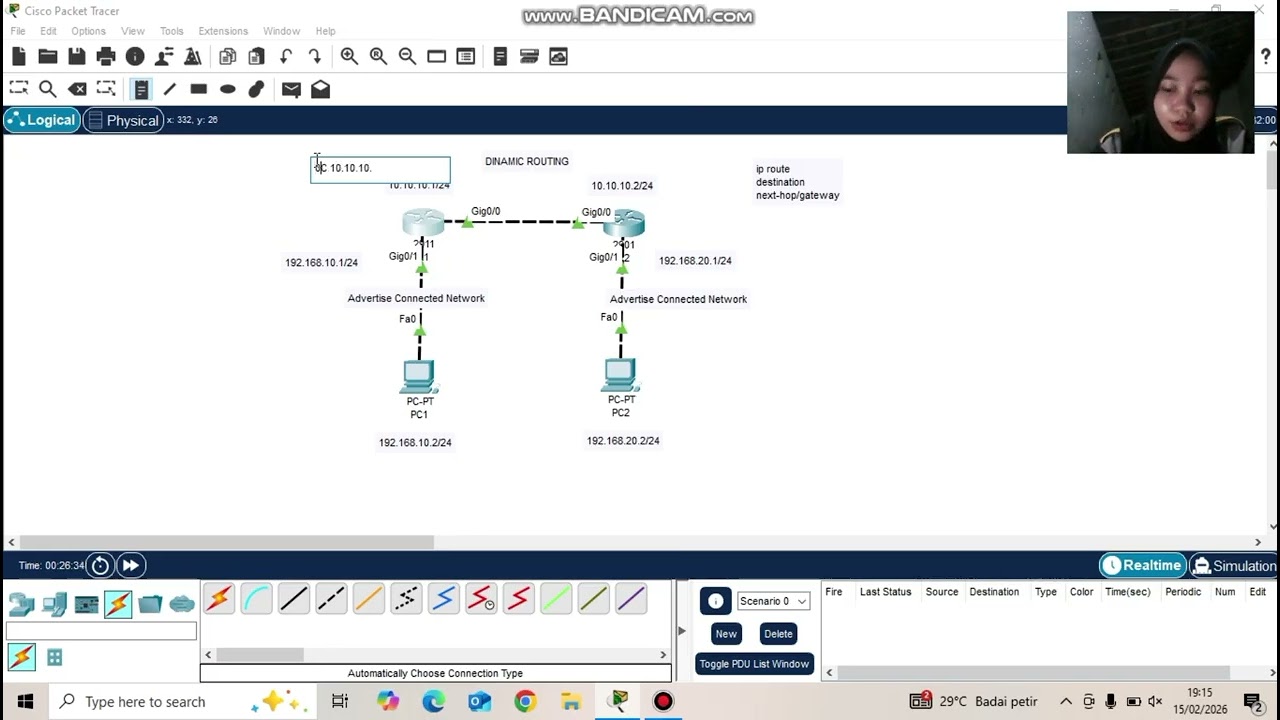Toggle the Place Note tool
The height and width of the screenshot is (720, 1280).
pos(141,89)
